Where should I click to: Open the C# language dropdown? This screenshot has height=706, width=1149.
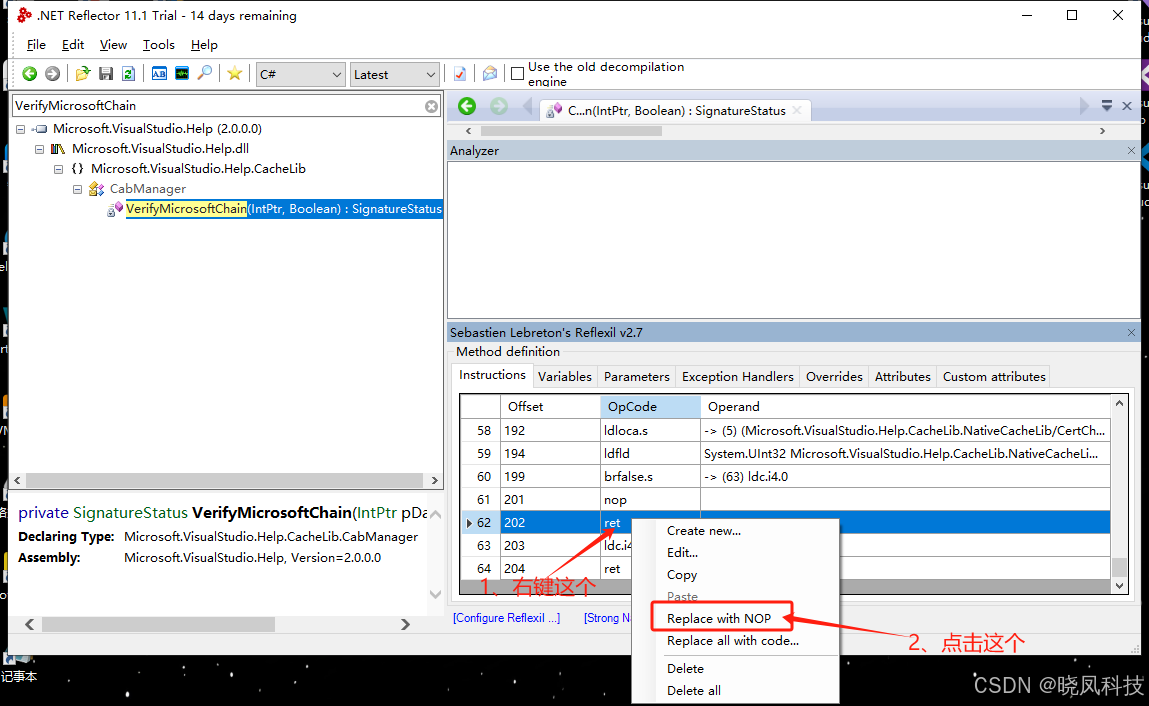300,74
